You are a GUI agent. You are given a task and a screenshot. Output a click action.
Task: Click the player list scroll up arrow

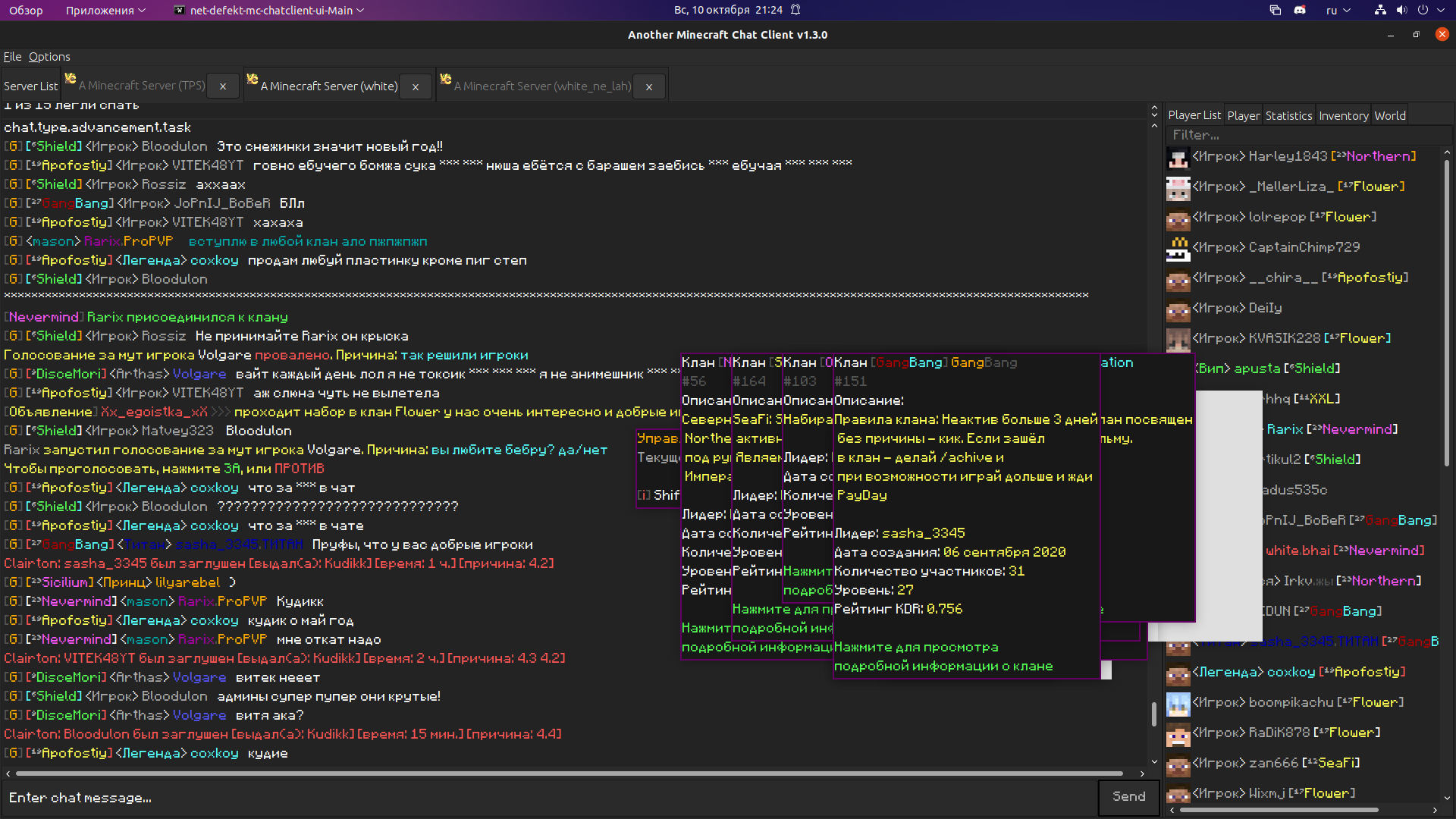pos(1447,152)
